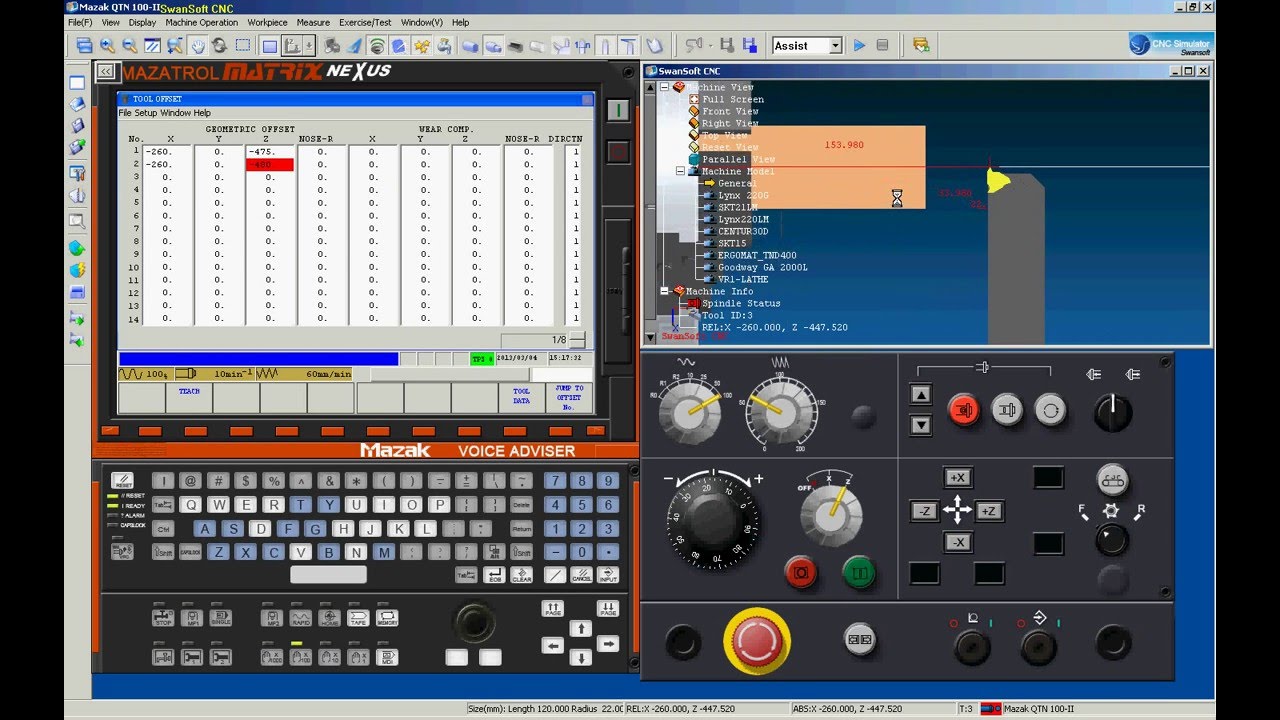The height and width of the screenshot is (720, 1280).
Task: Choose the ERGOMAT_TND400 machine model
Action: [x=757, y=255]
